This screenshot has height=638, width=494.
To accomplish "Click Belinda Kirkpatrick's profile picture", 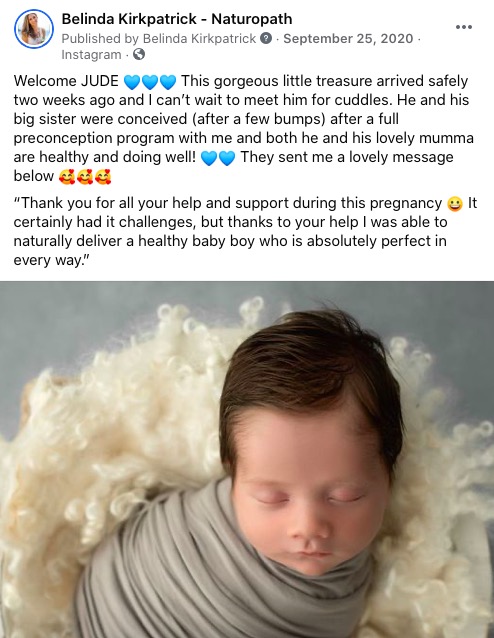I will pyautogui.click(x=34, y=28).
